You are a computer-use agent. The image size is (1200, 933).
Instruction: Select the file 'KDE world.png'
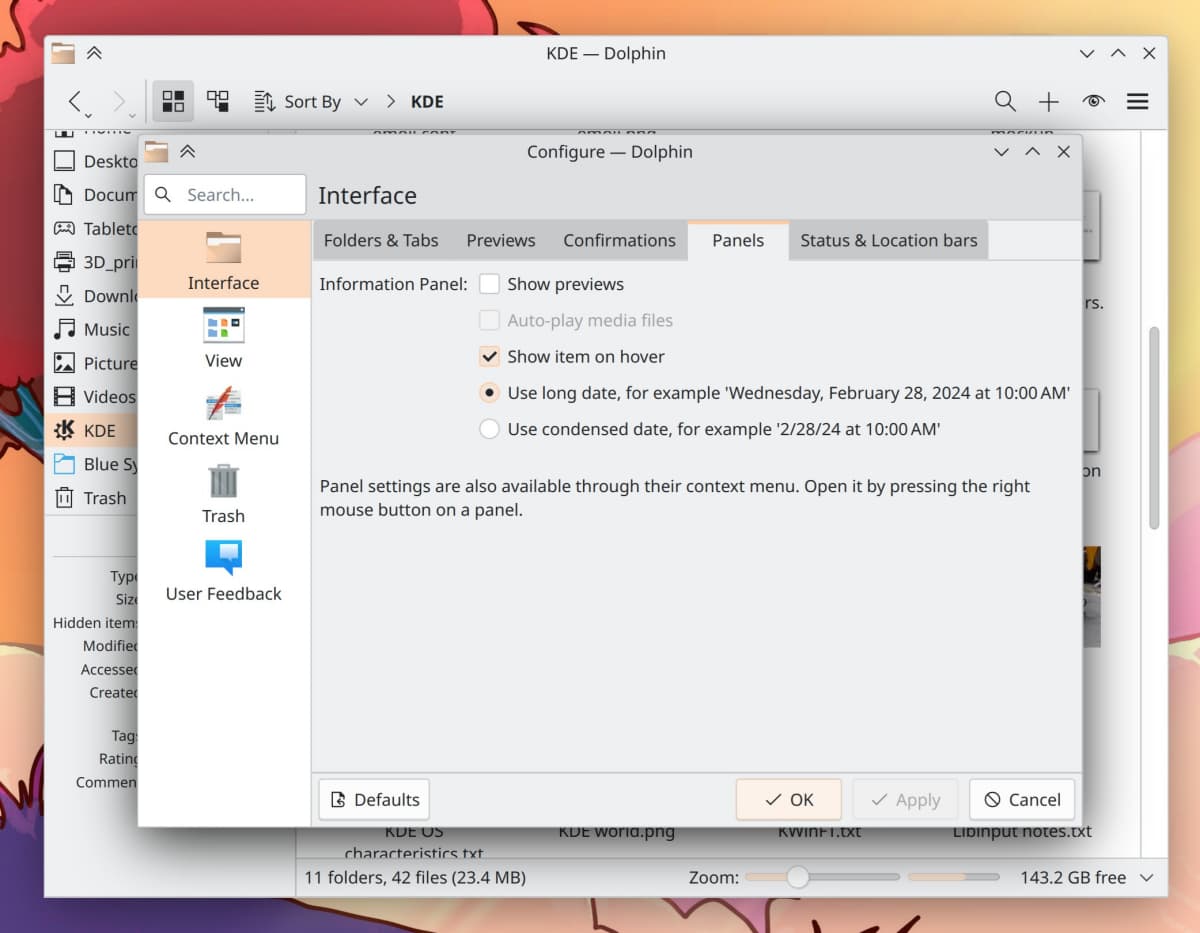point(616,832)
